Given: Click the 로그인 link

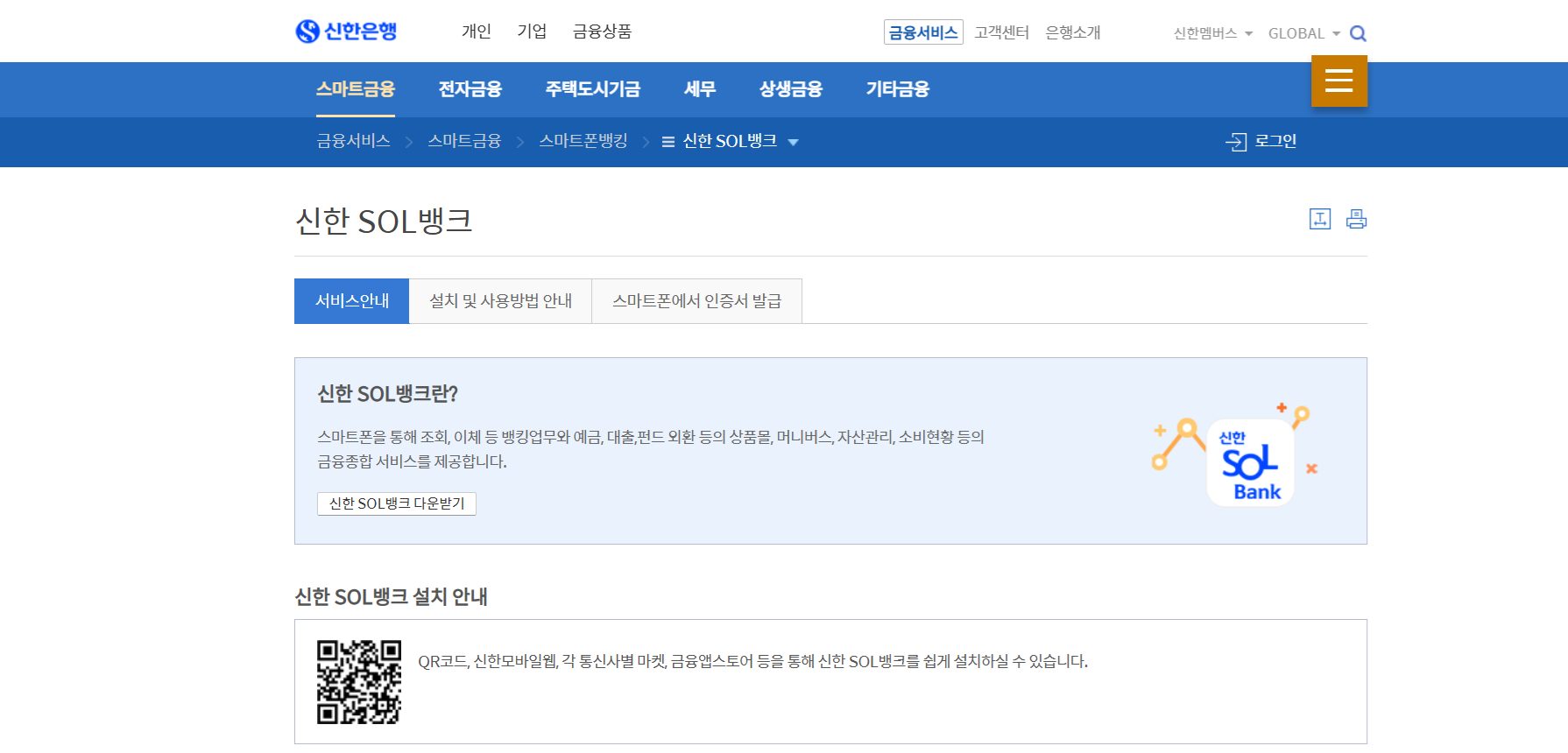Looking at the screenshot, I should tap(1275, 141).
